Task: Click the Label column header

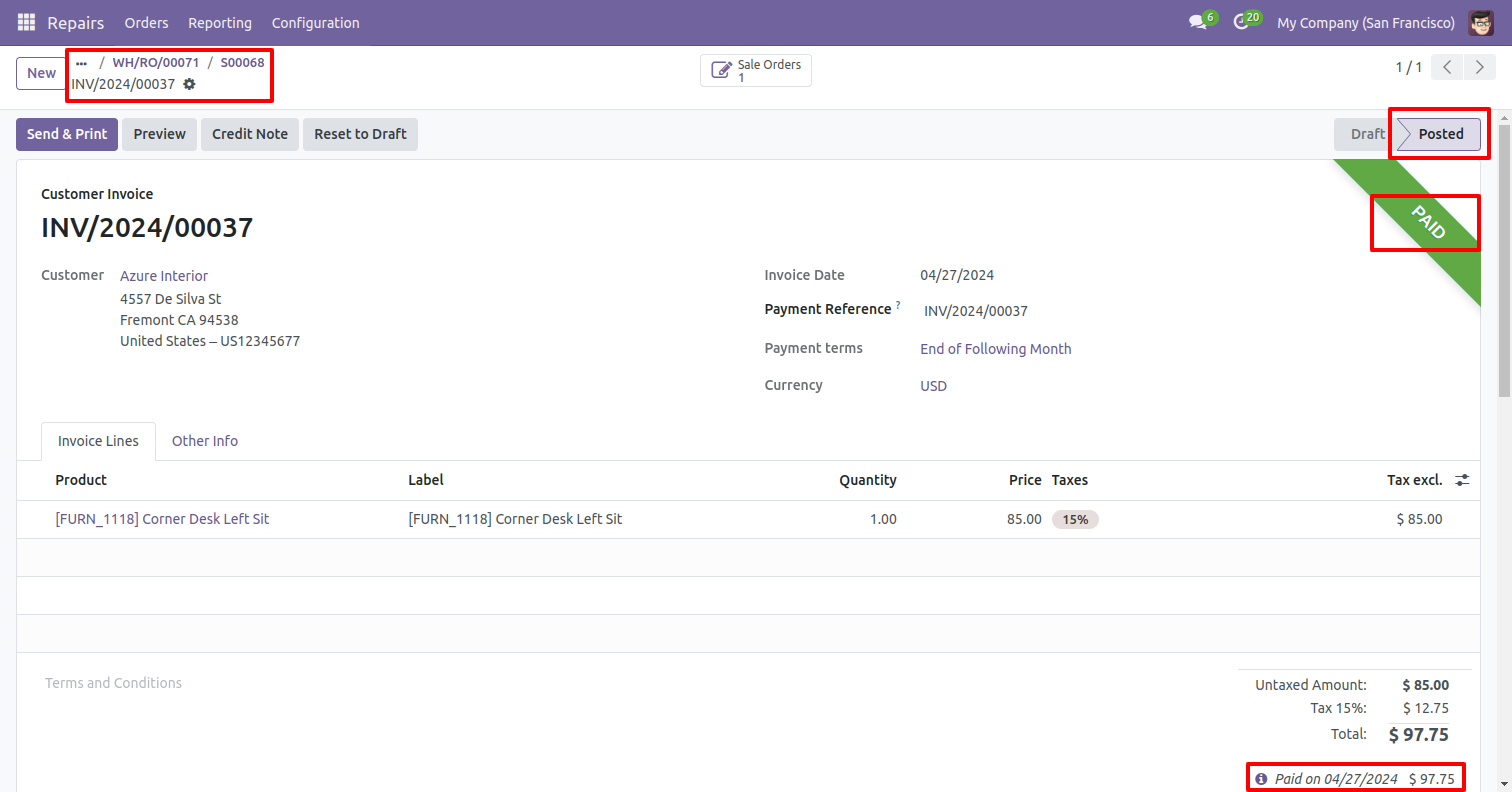Action: tap(426, 480)
